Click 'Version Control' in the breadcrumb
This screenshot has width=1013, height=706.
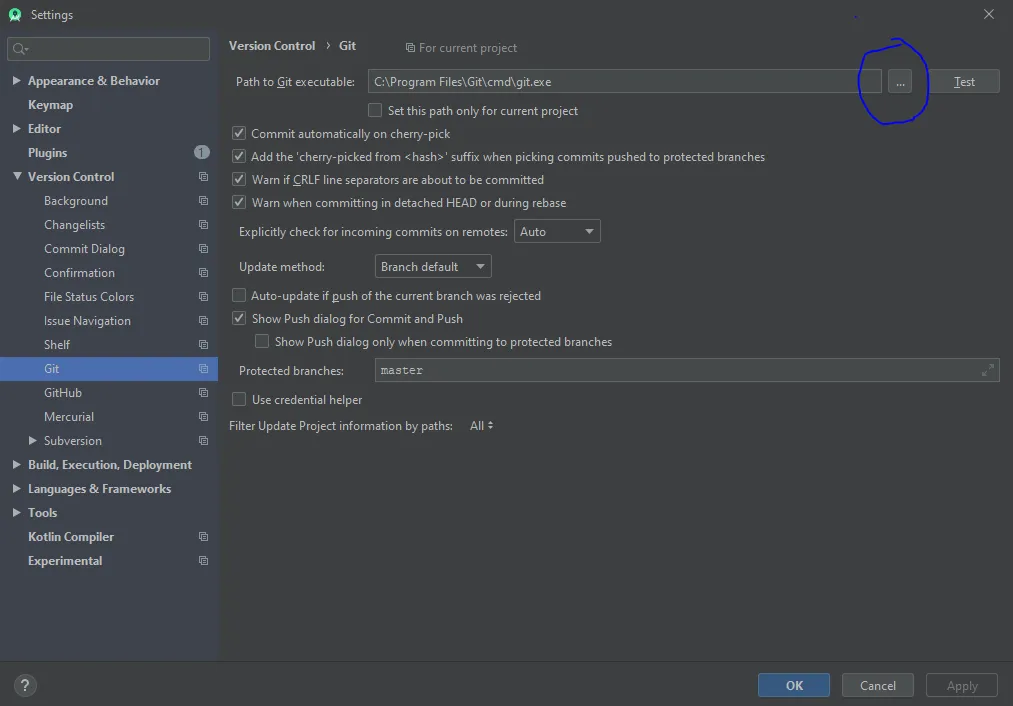point(272,46)
